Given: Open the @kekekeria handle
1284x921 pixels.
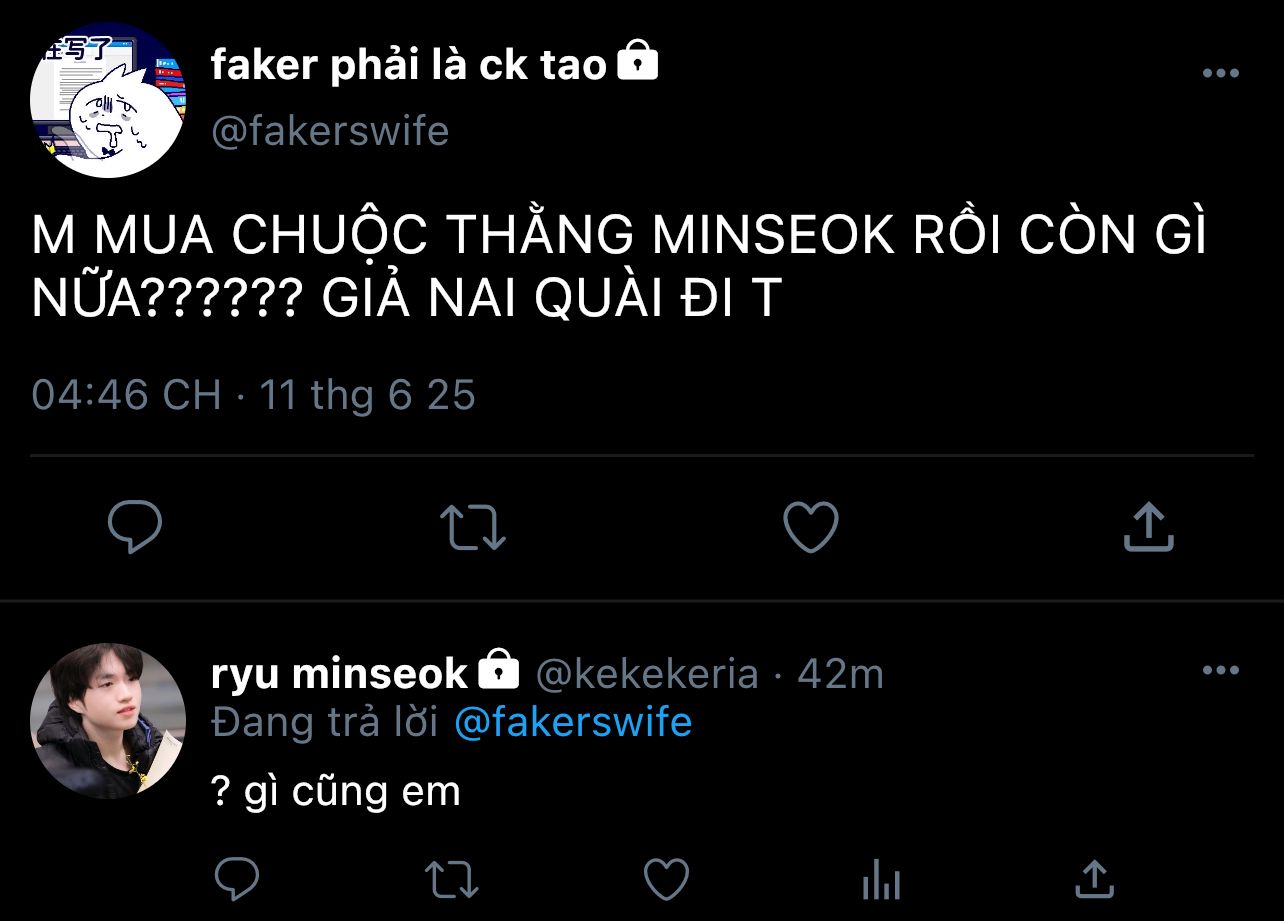Looking at the screenshot, I should (647, 674).
